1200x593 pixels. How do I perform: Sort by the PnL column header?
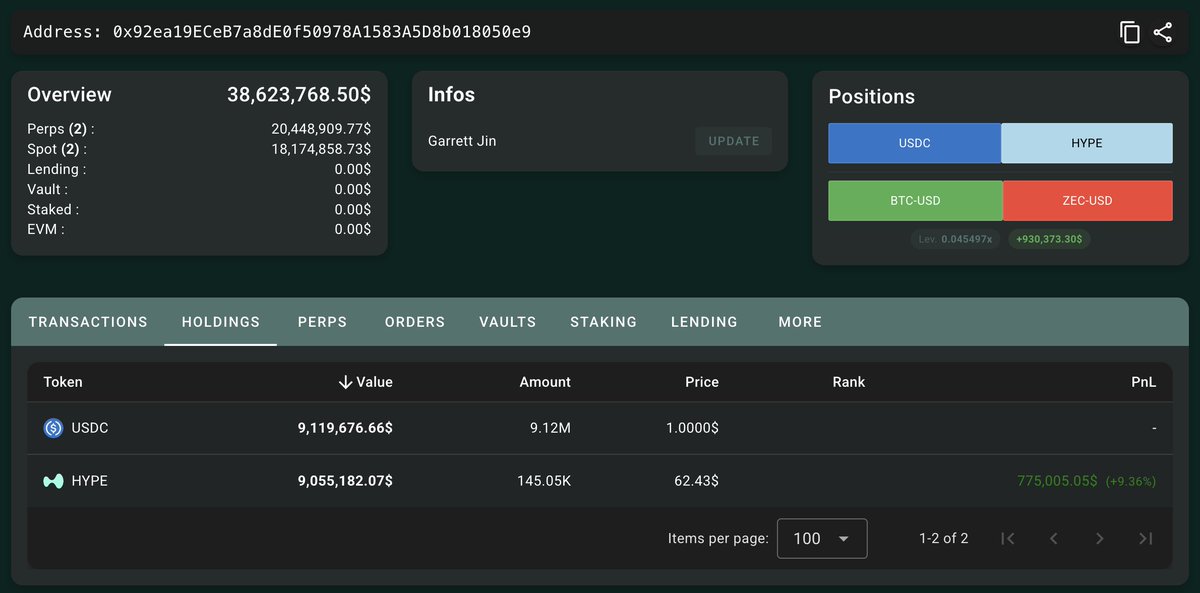click(x=1144, y=382)
